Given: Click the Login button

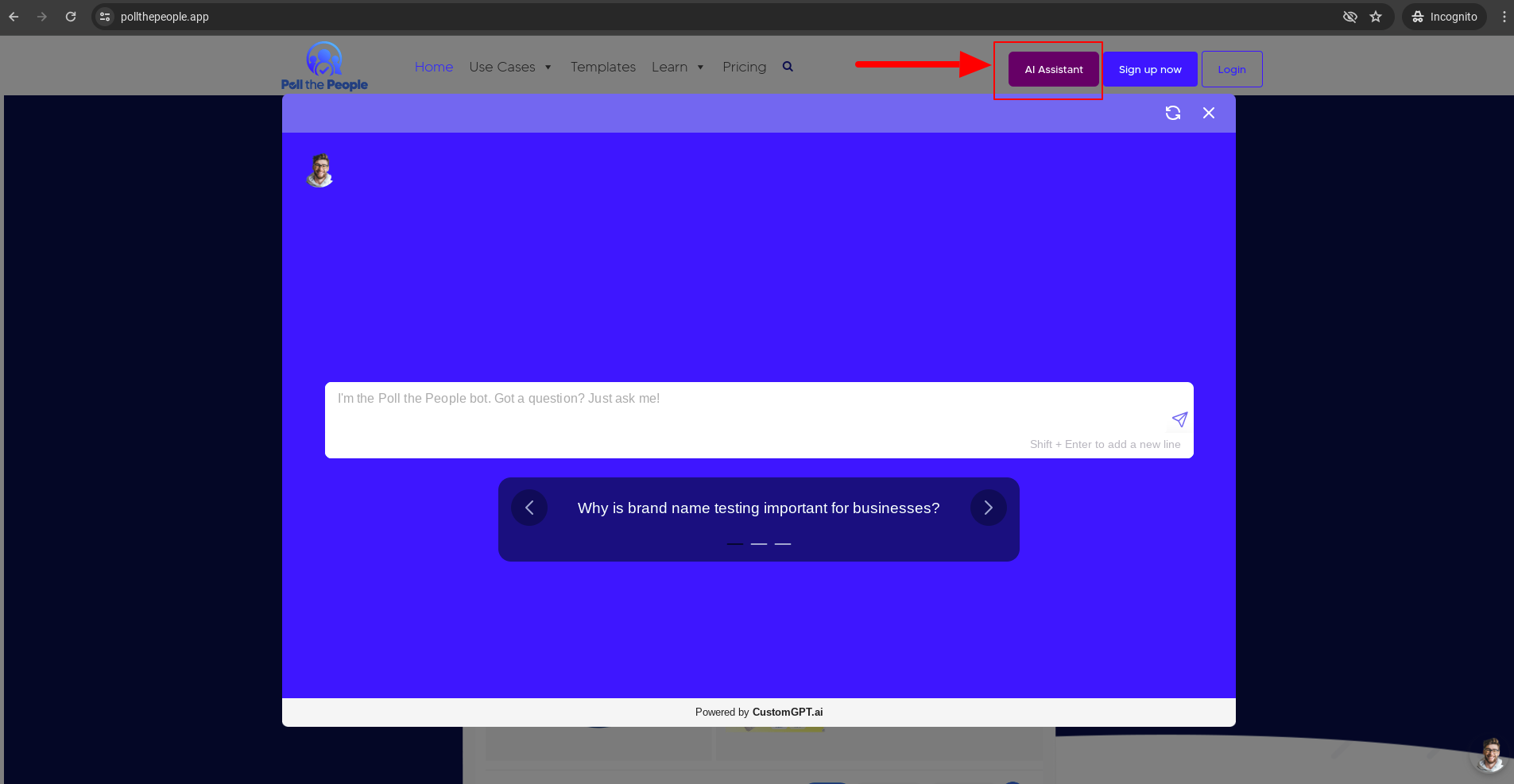Looking at the screenshot, I should [x=1232, y=69].
